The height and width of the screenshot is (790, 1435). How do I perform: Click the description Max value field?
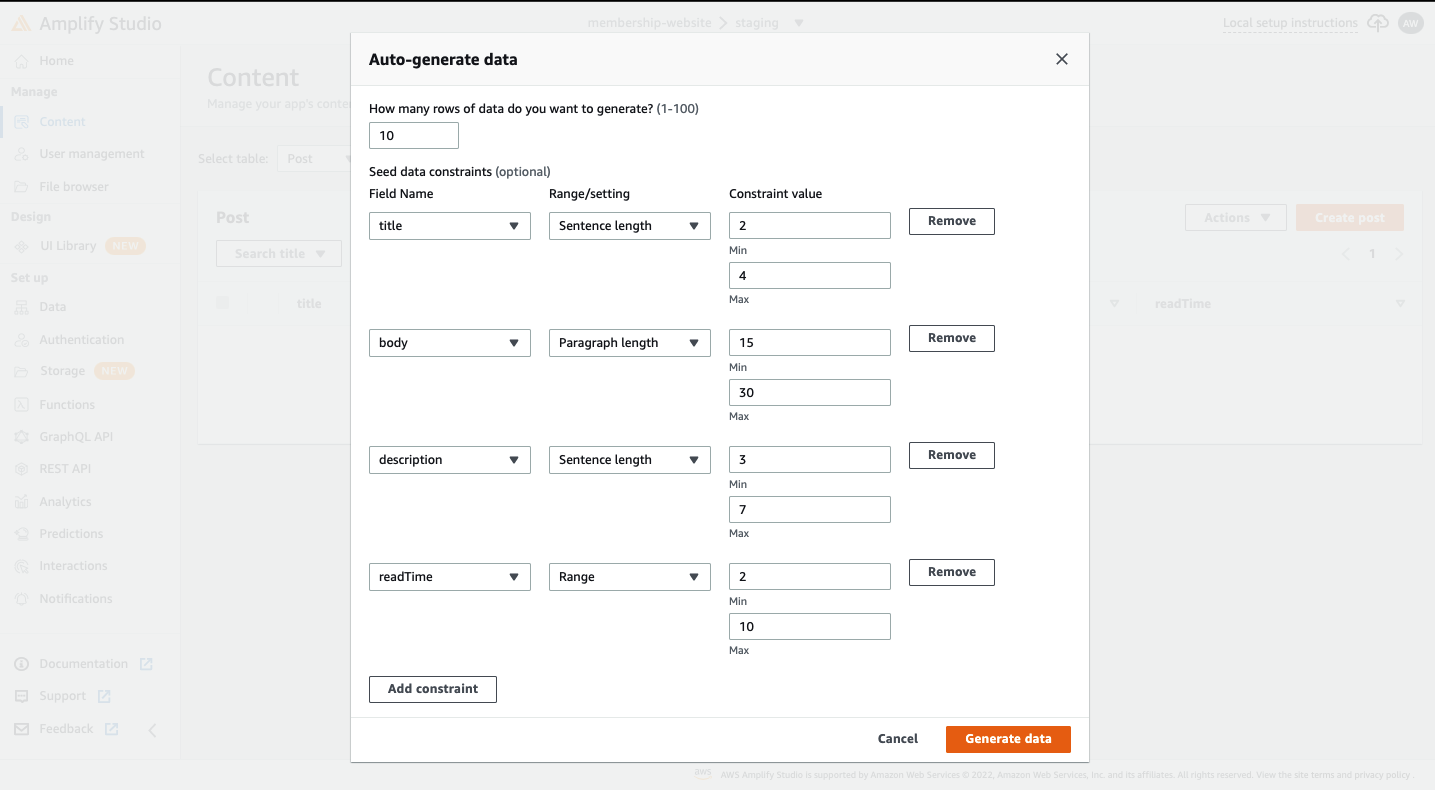tap(810, 510)
